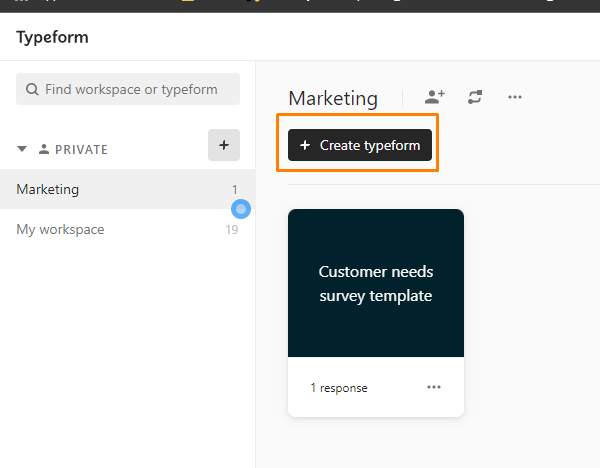Click the person icon beside PRIVATE
The width and height of the screenshot is (600, 468).
[43, 150]
